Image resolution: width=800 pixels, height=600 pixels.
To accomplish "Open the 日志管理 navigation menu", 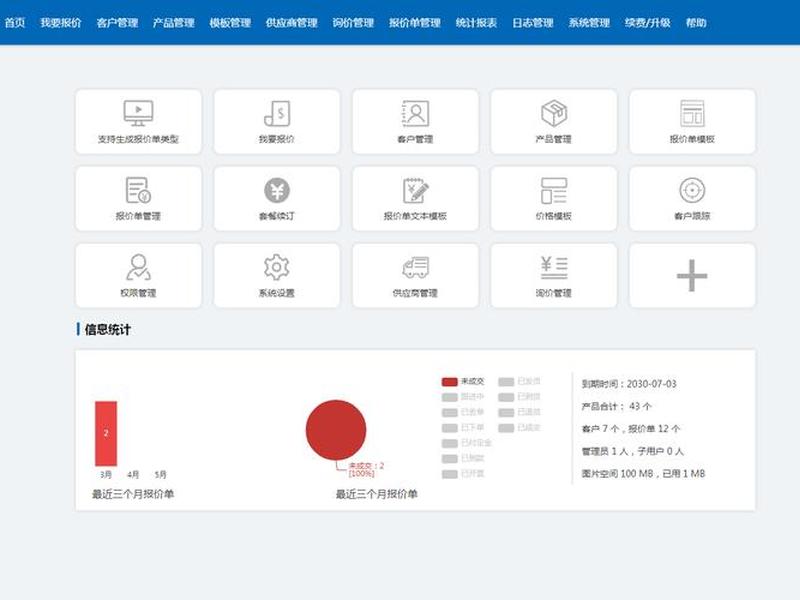I will pos(533,23).
